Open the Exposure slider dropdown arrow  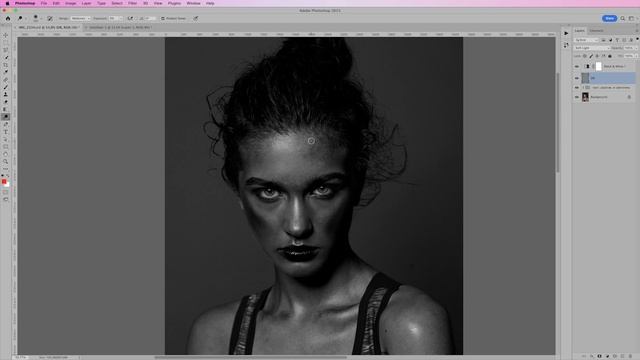[121, 18]
